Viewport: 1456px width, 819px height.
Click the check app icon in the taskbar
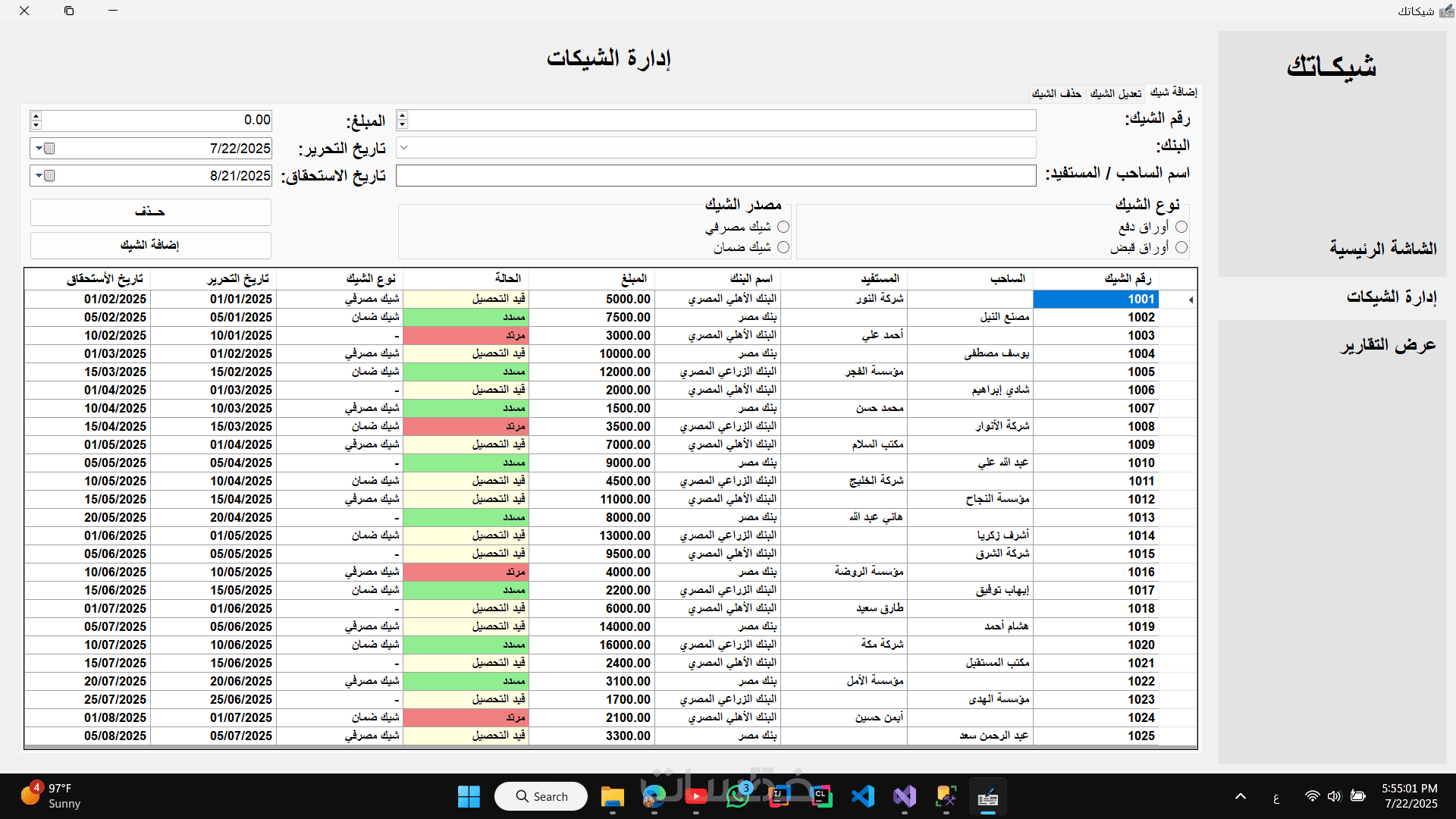coord(987,797)
